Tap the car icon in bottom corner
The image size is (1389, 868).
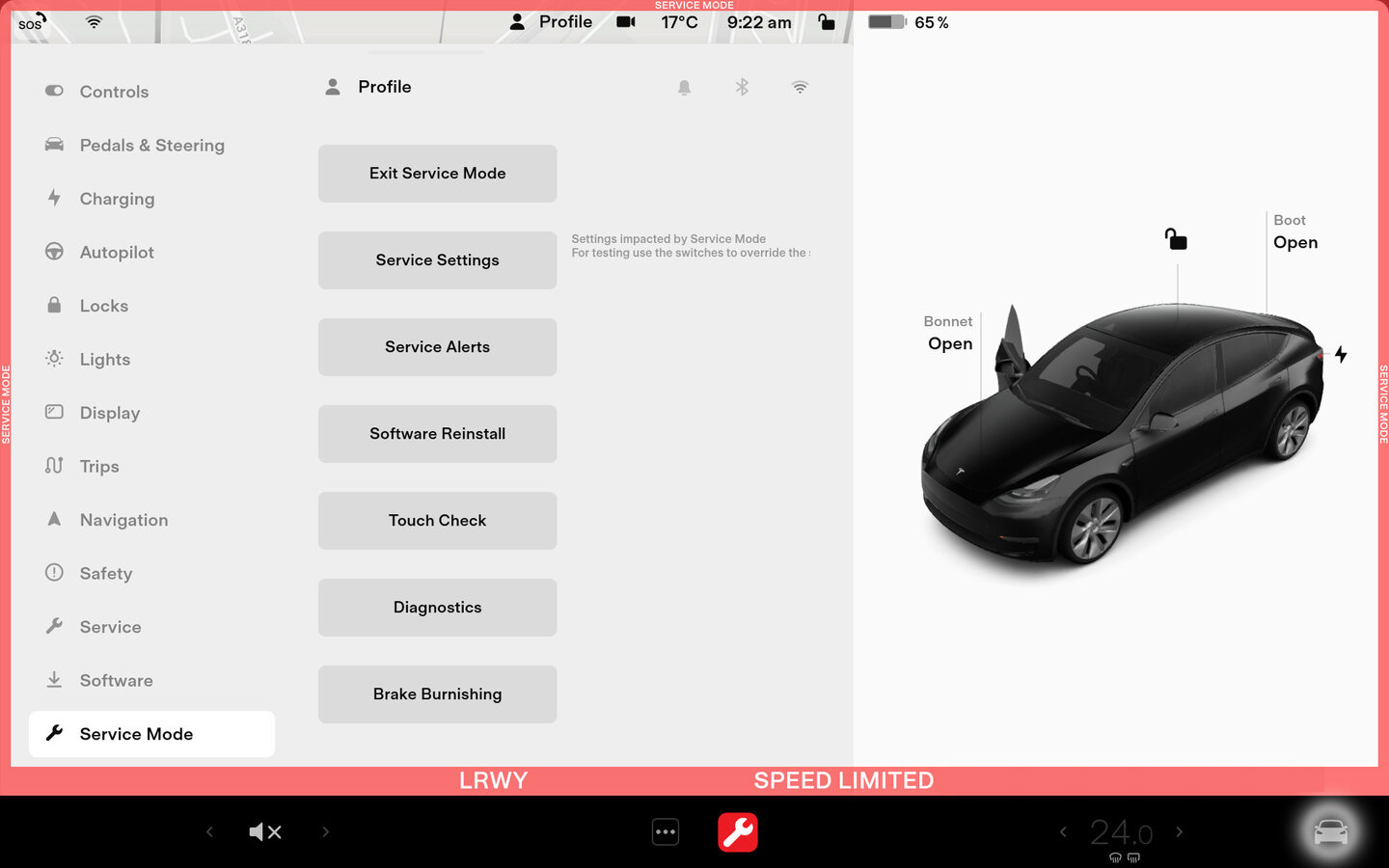point(1330,831)
